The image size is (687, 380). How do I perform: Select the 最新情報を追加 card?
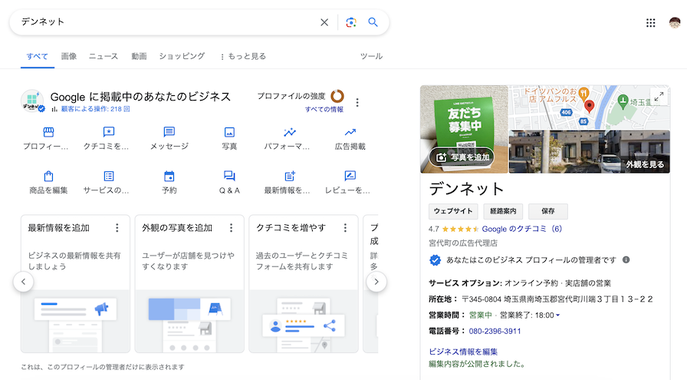point(75,284)
